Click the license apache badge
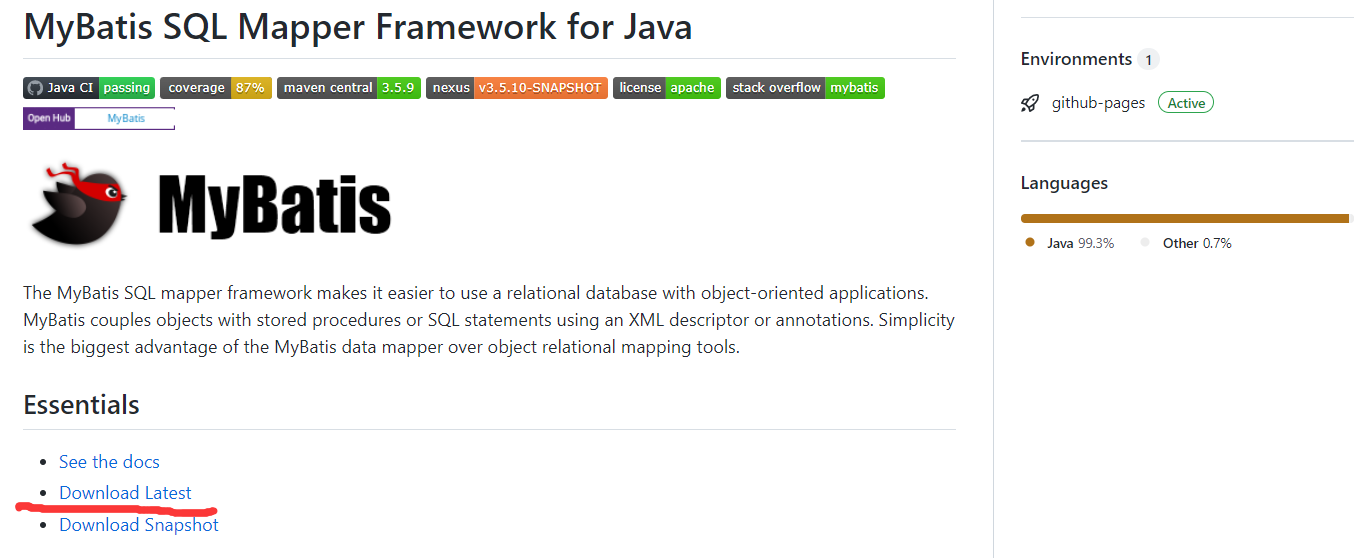Screen dimensions: 1354x558 coord(666,88)
